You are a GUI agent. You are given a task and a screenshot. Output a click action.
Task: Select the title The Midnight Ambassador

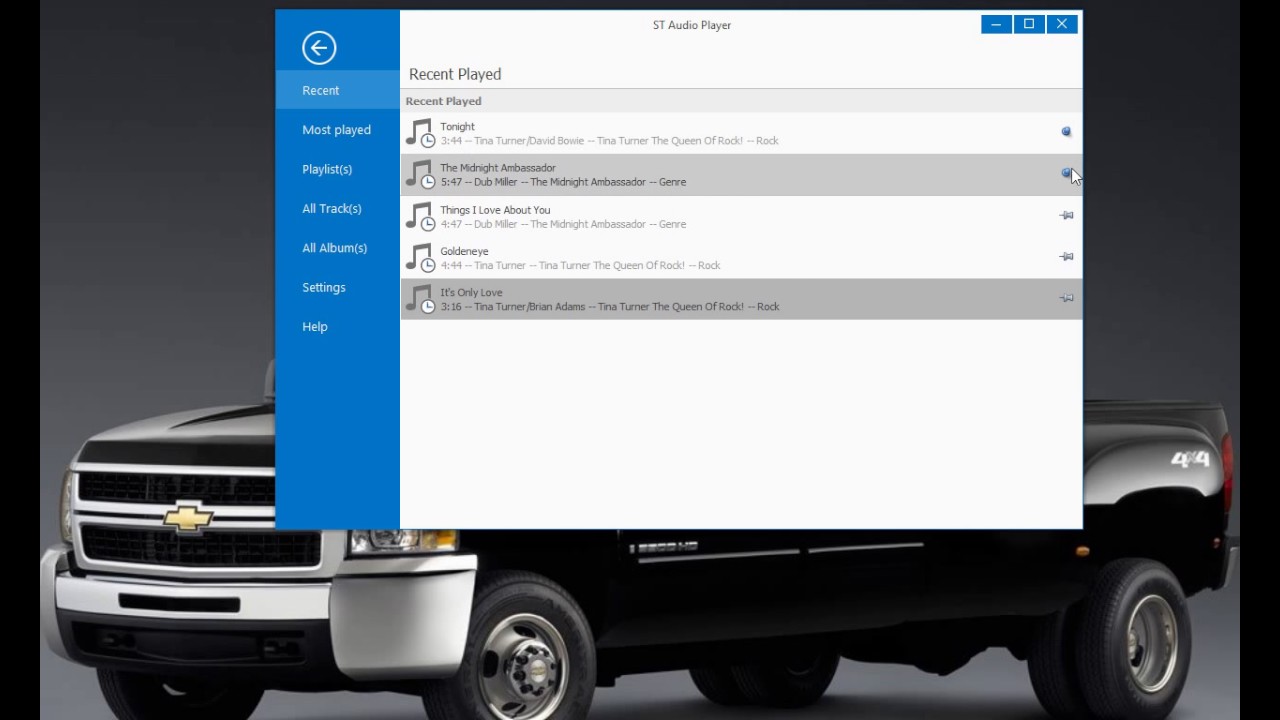tap(498, 168)
